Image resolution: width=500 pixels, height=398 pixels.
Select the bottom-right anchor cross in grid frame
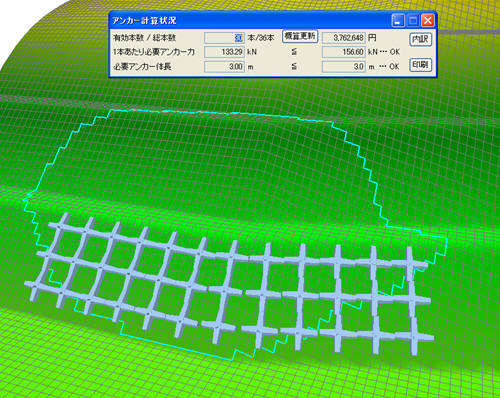414,338
